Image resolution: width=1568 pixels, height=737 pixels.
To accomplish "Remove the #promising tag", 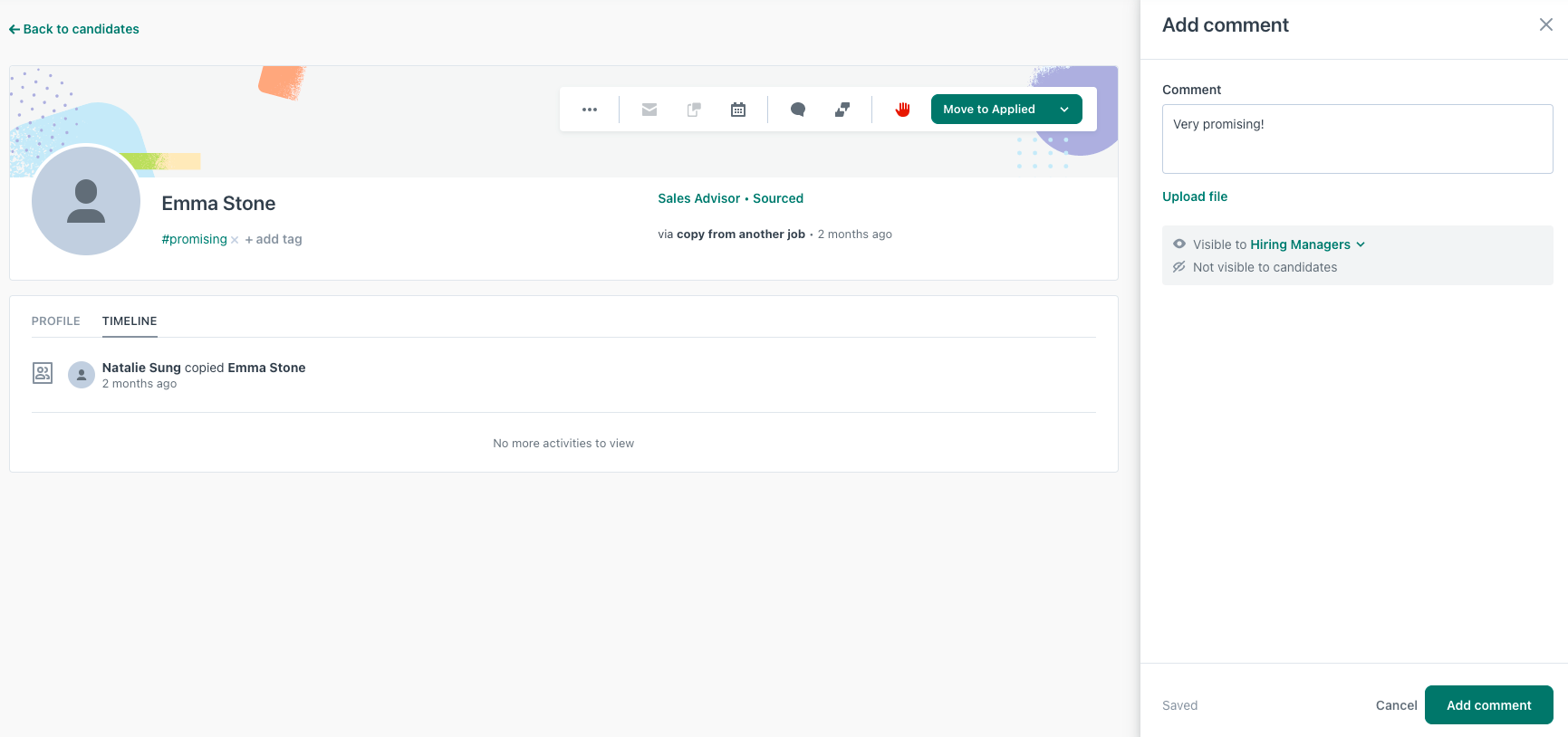I will 235,240.
